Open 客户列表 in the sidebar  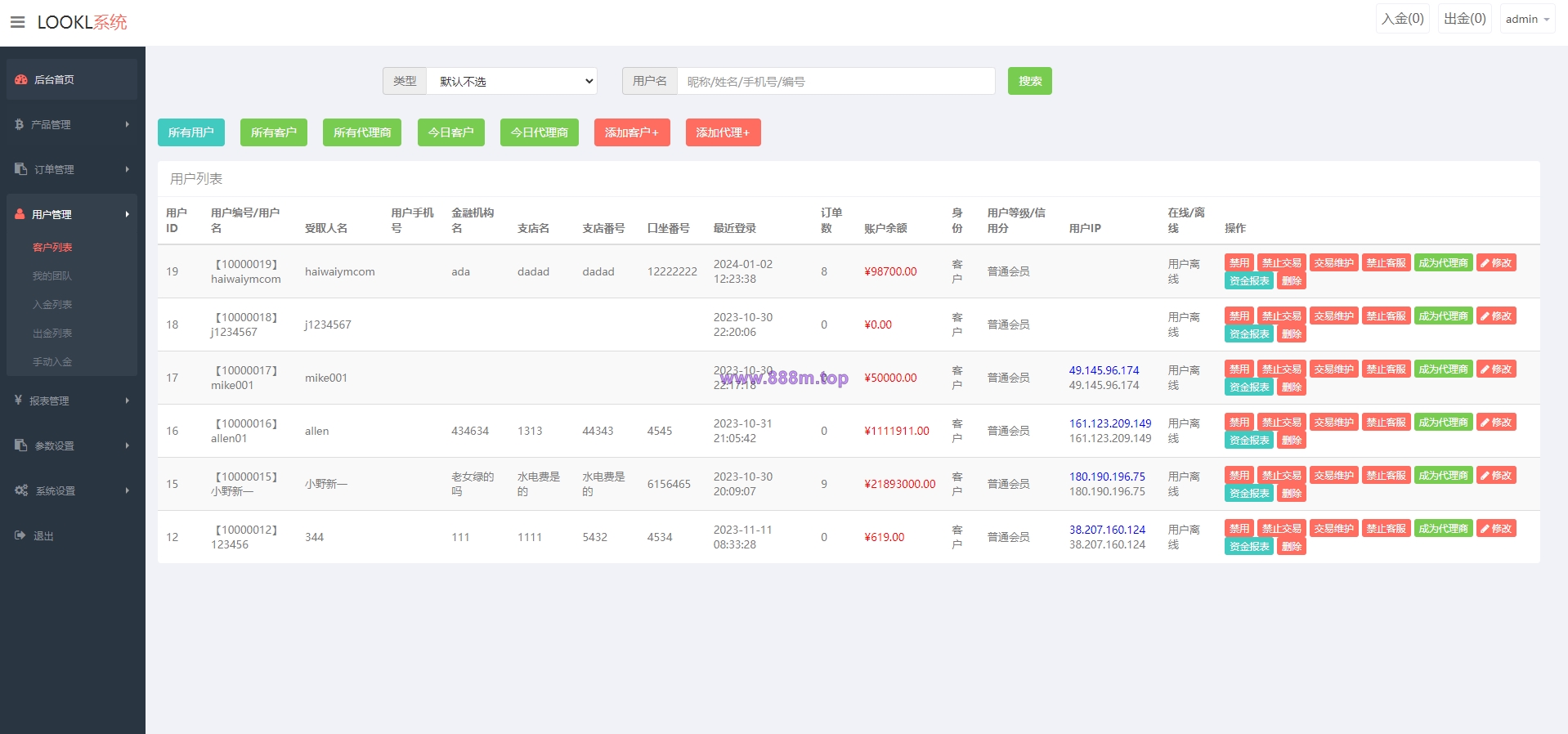tap(52, 247)
